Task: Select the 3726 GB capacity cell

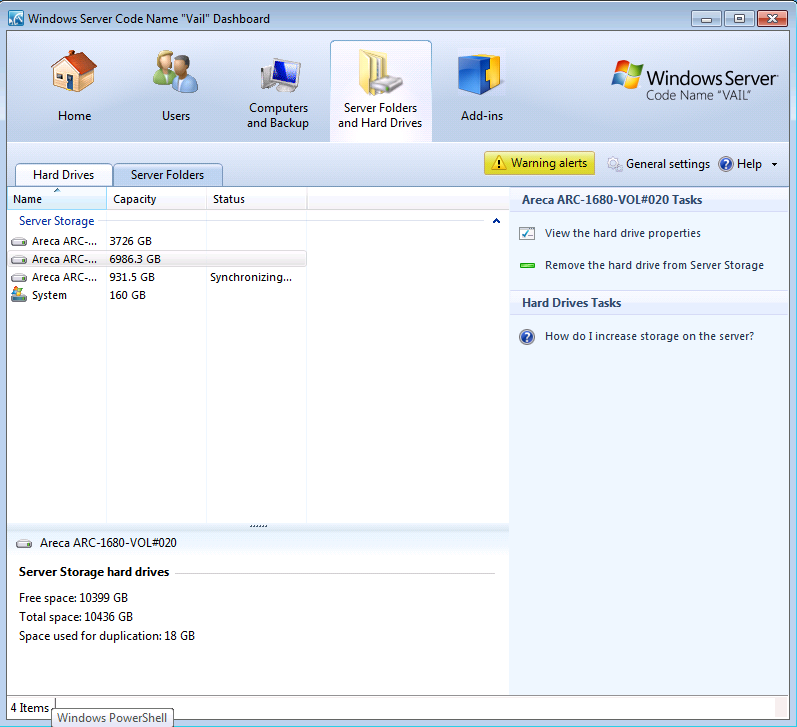Action: (x=131, y=241)
